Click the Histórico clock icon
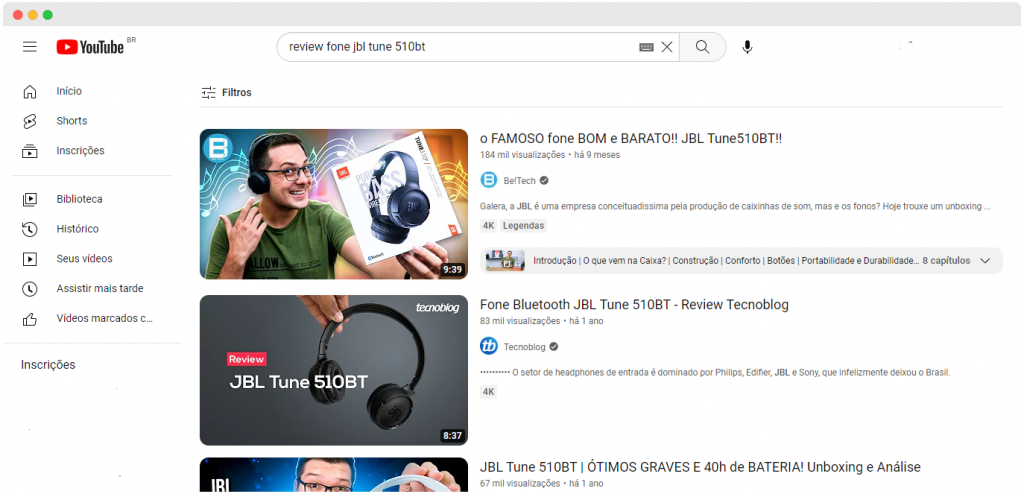This screenshot has height=494, width=1024. tap(29, 229)
